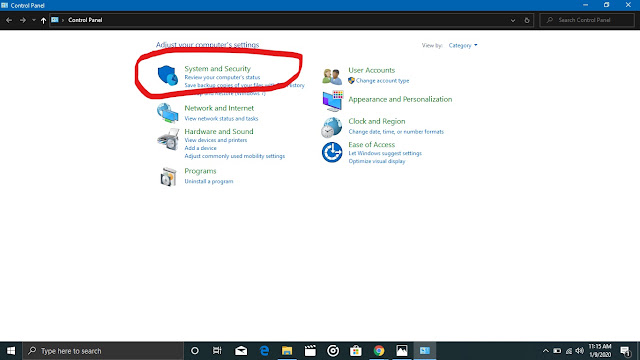
Task: Click Let Windows suggest settings
Action: tap(385, 153)
